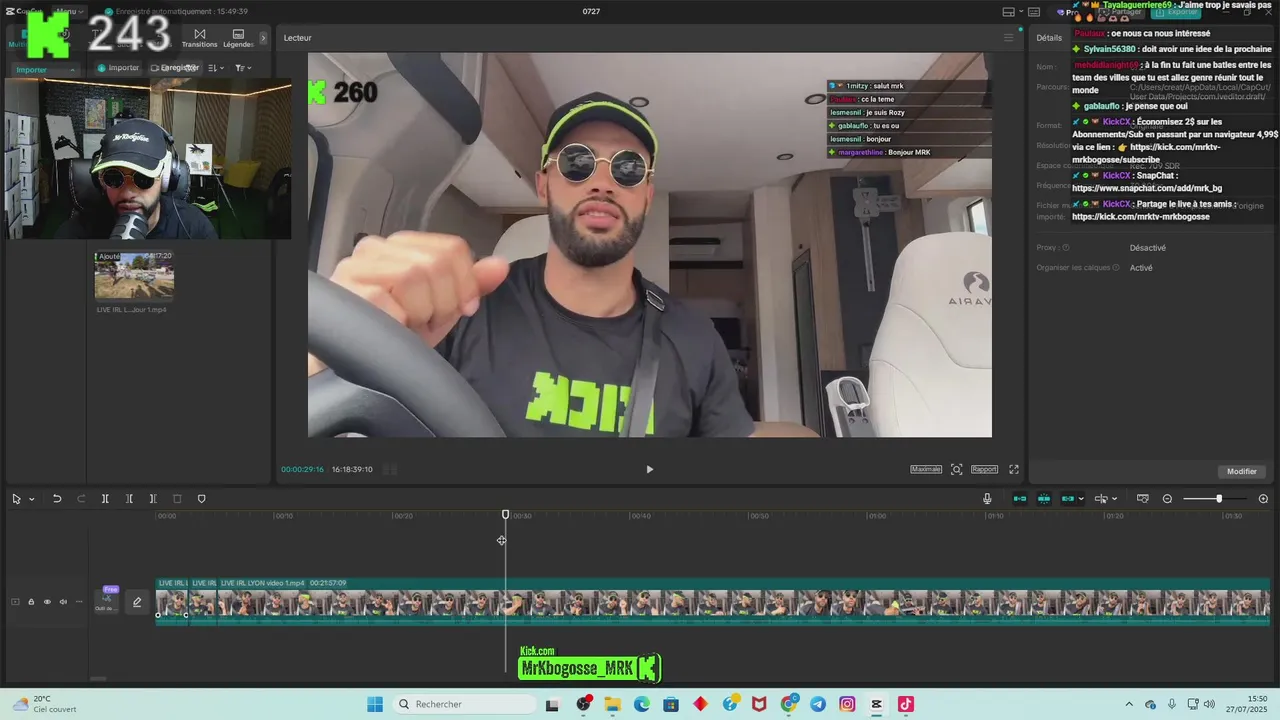
Task: Click the microphone voiceover icon
Action: pyautogui.click(x=987, y=499)
